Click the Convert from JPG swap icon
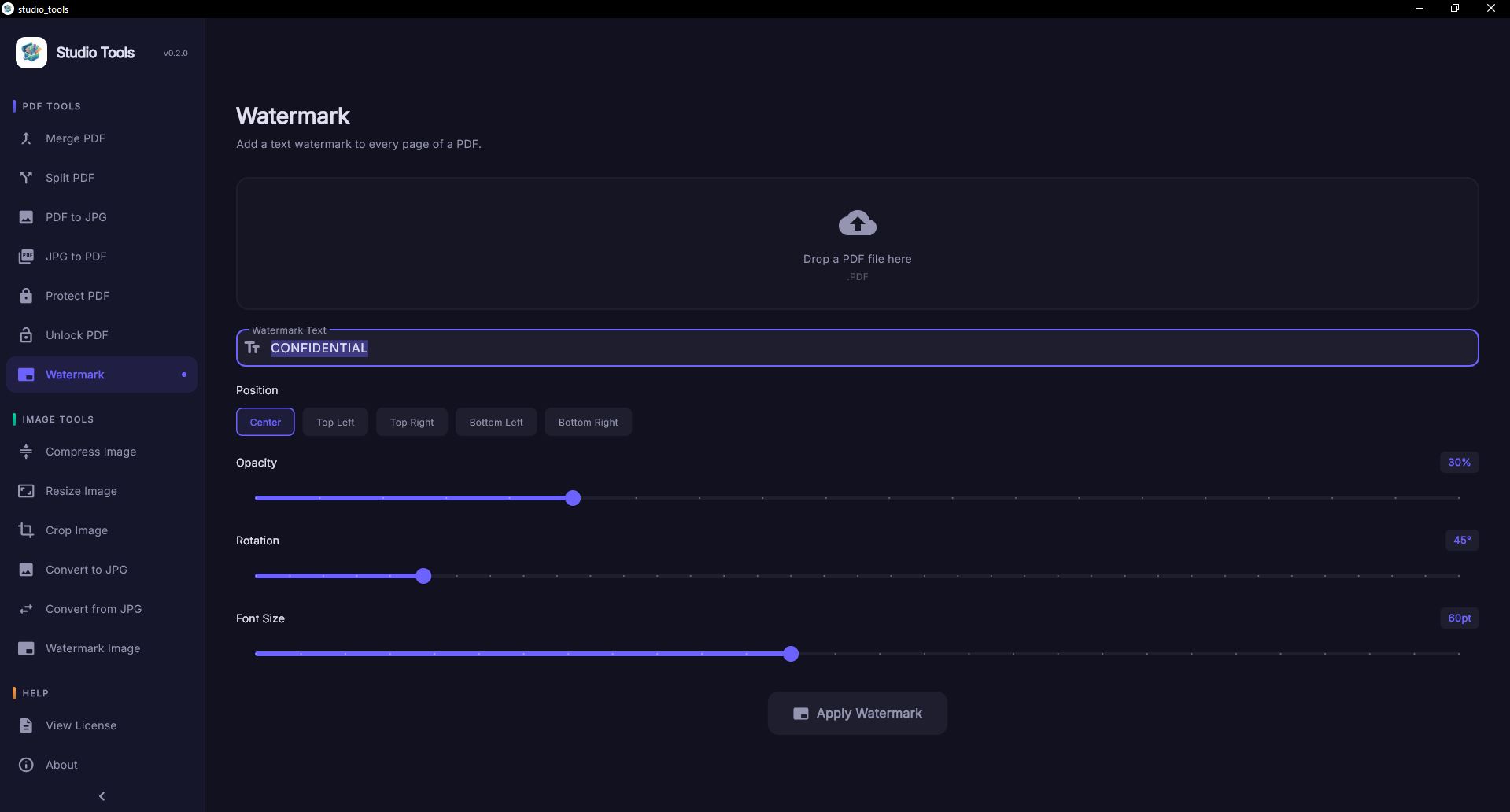The image size is (1510, 812). click(26, 609)
